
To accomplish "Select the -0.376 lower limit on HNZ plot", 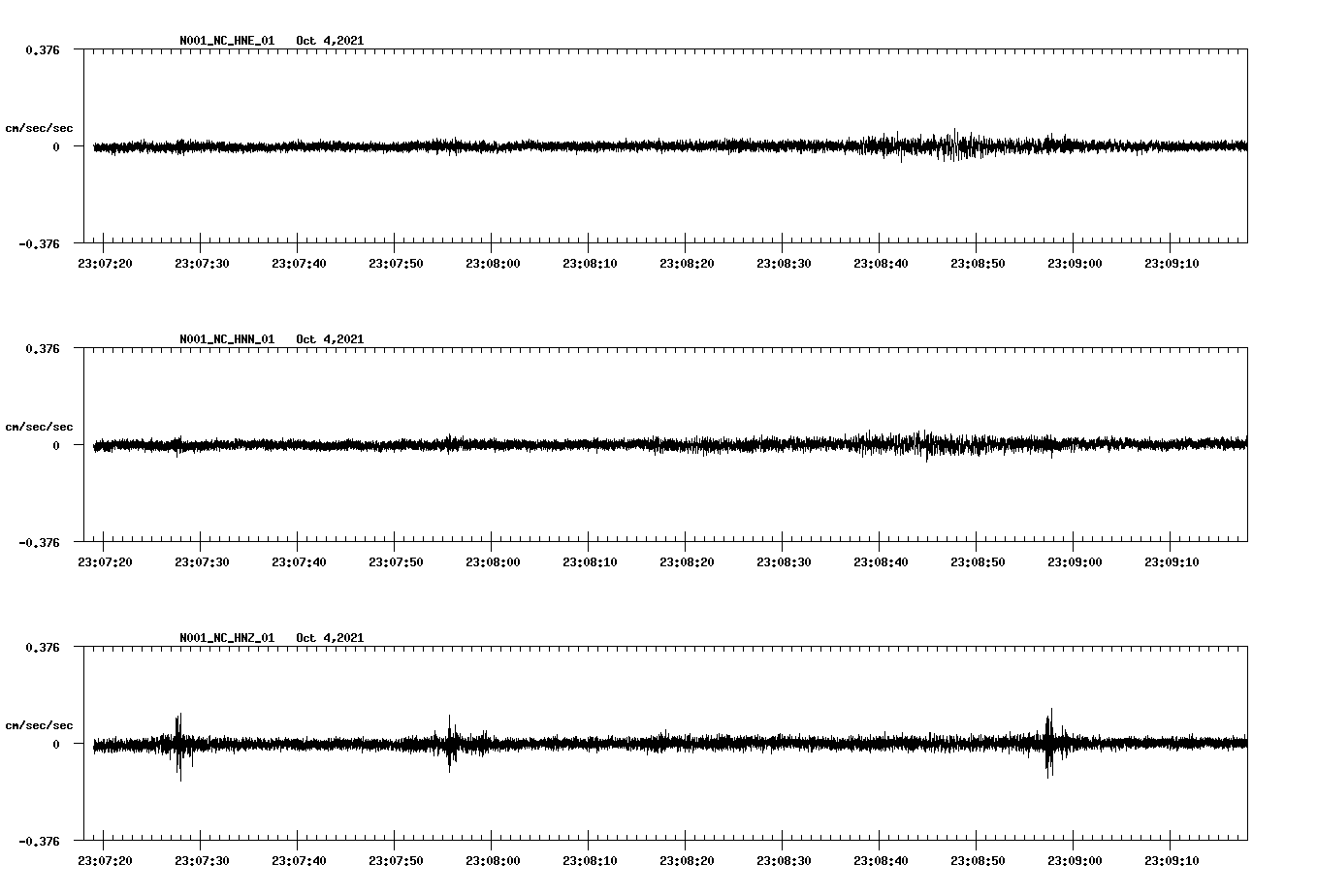I will pyautogui.click(x=39, y=841).
